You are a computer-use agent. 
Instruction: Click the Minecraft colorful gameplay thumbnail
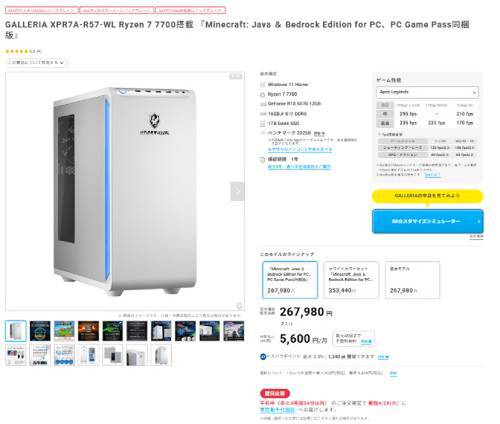64,331
